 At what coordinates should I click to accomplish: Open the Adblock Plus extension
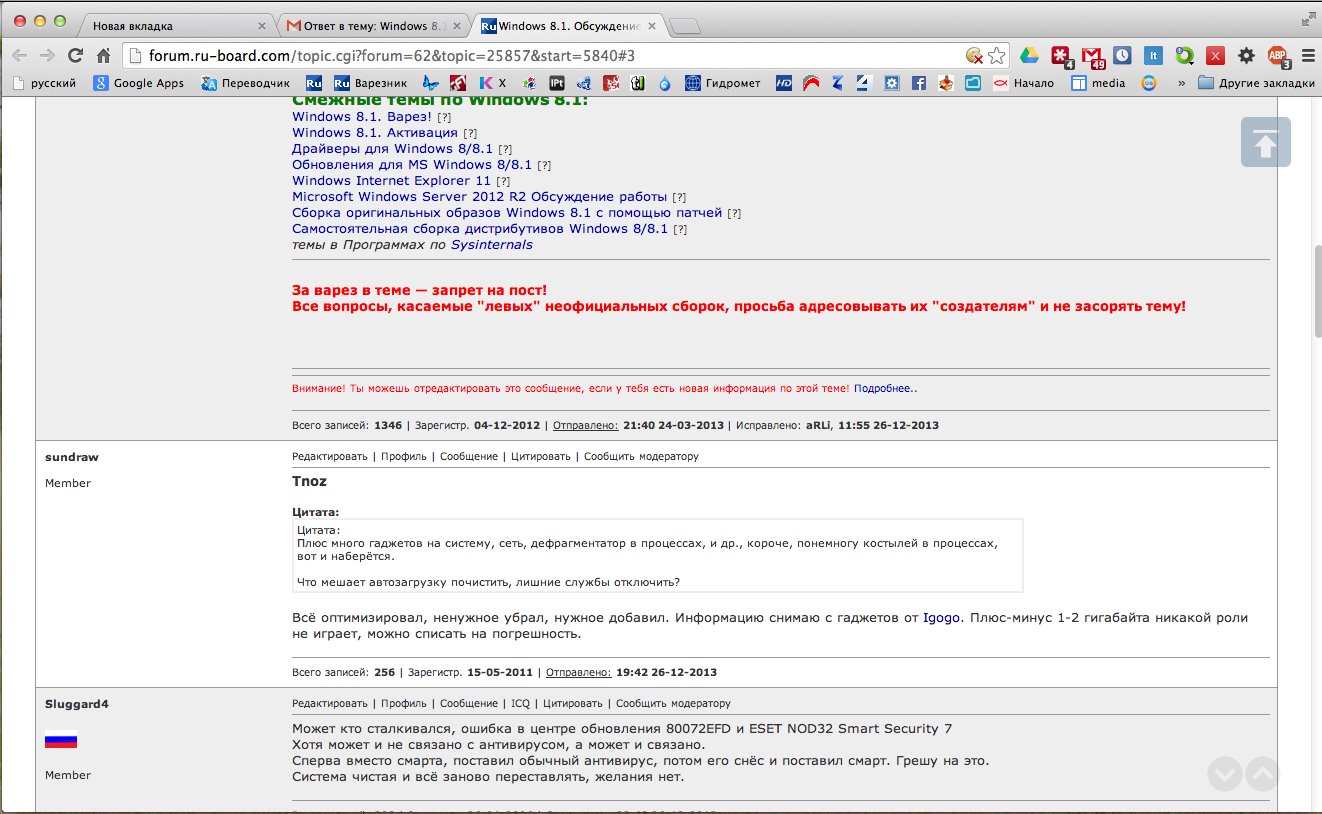(x=1277, y=56)
